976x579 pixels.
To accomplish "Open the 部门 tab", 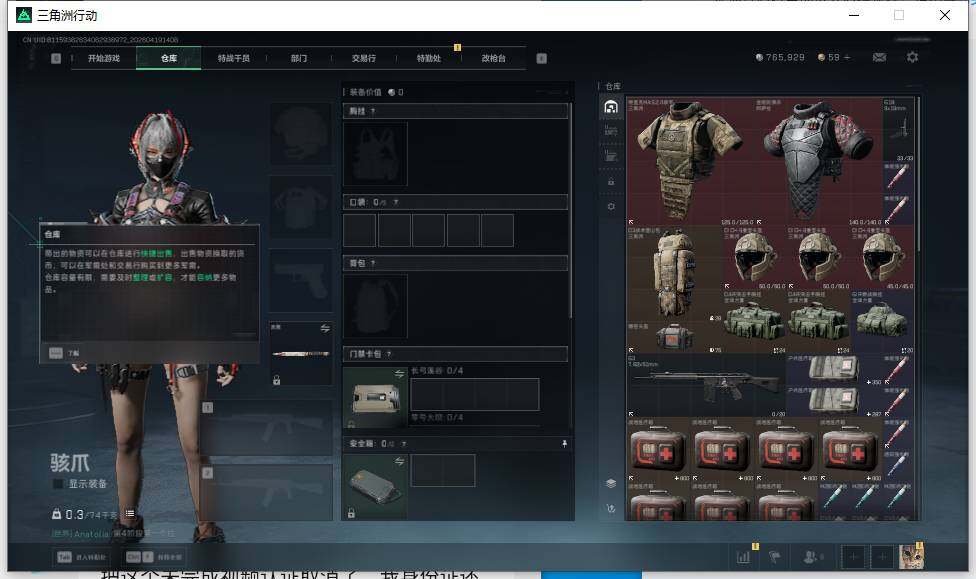I will pyautogui.click(x=299, y=59).
